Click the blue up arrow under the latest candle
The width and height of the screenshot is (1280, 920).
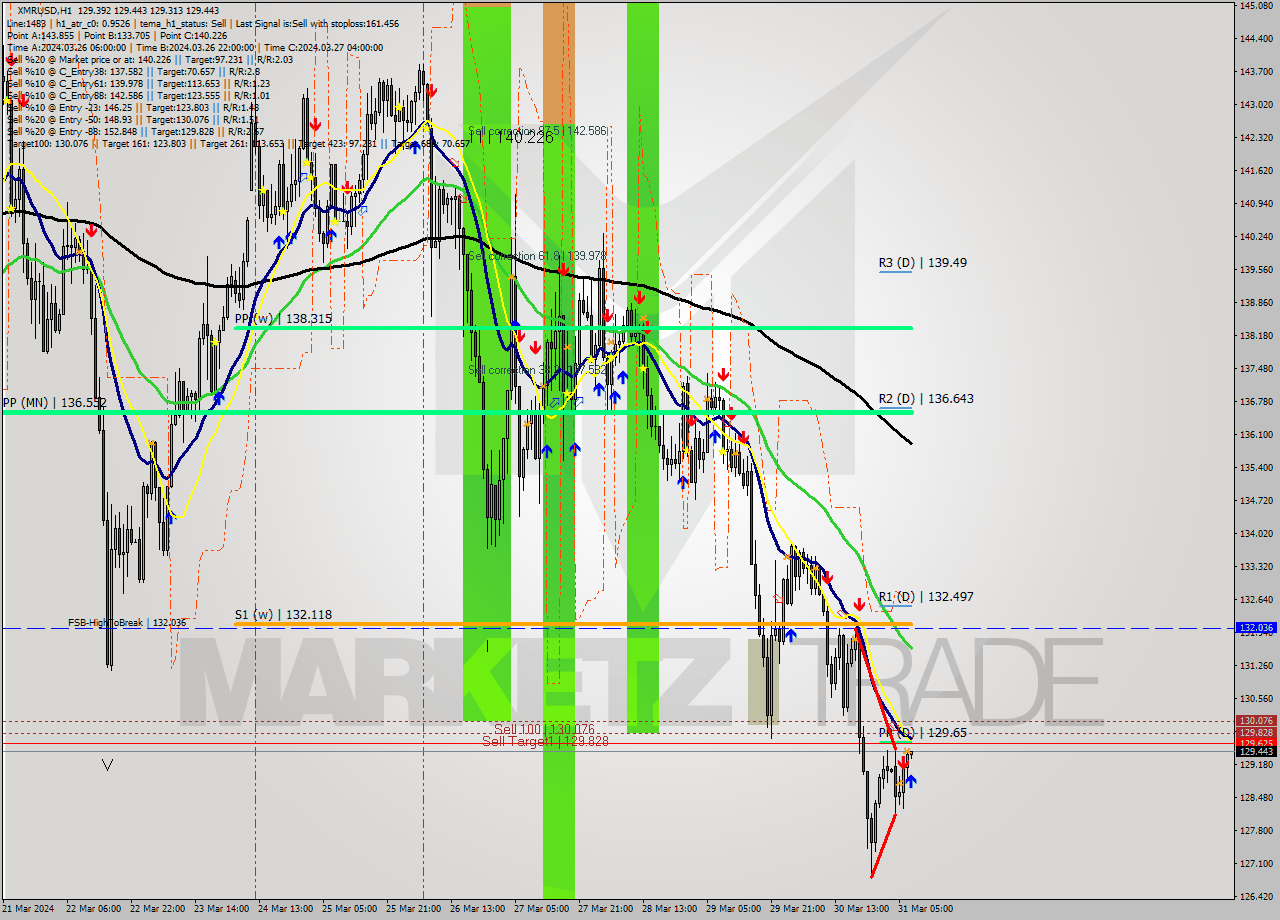[910, 780]
